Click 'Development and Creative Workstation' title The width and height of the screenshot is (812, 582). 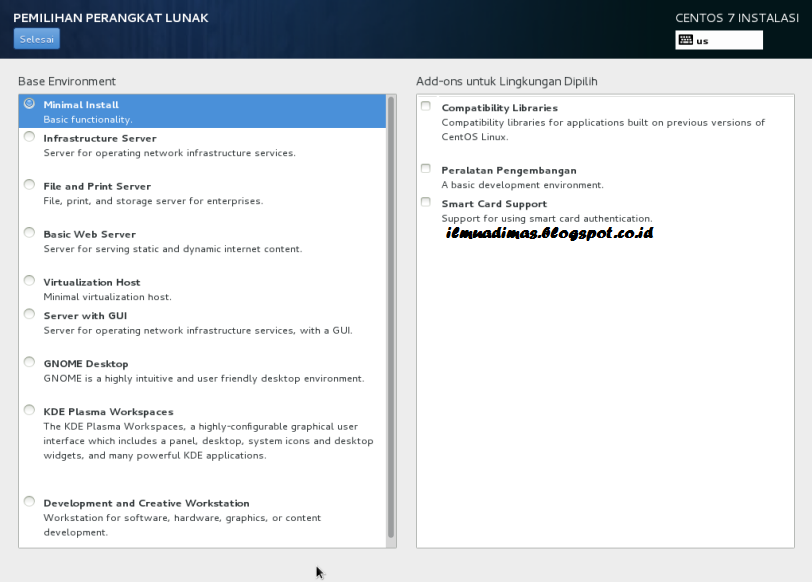(147, 503)
